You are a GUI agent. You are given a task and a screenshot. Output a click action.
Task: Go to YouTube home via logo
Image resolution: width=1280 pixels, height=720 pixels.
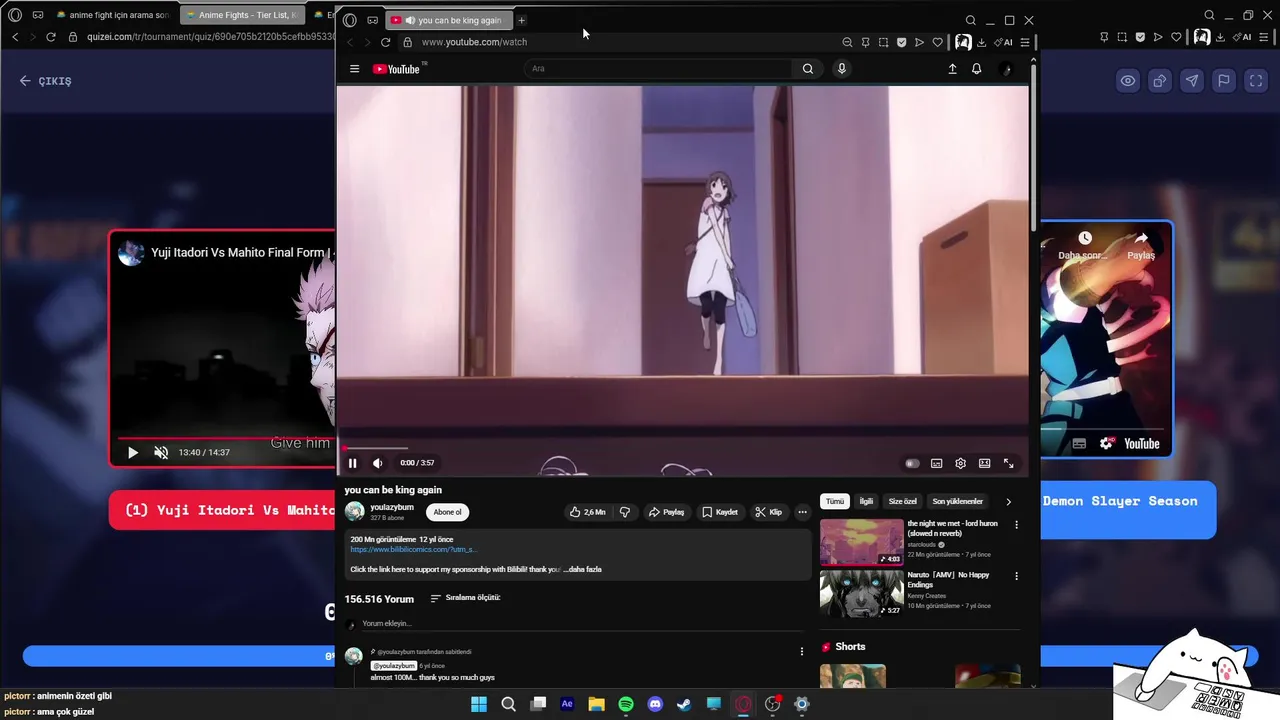coord(399,69)
